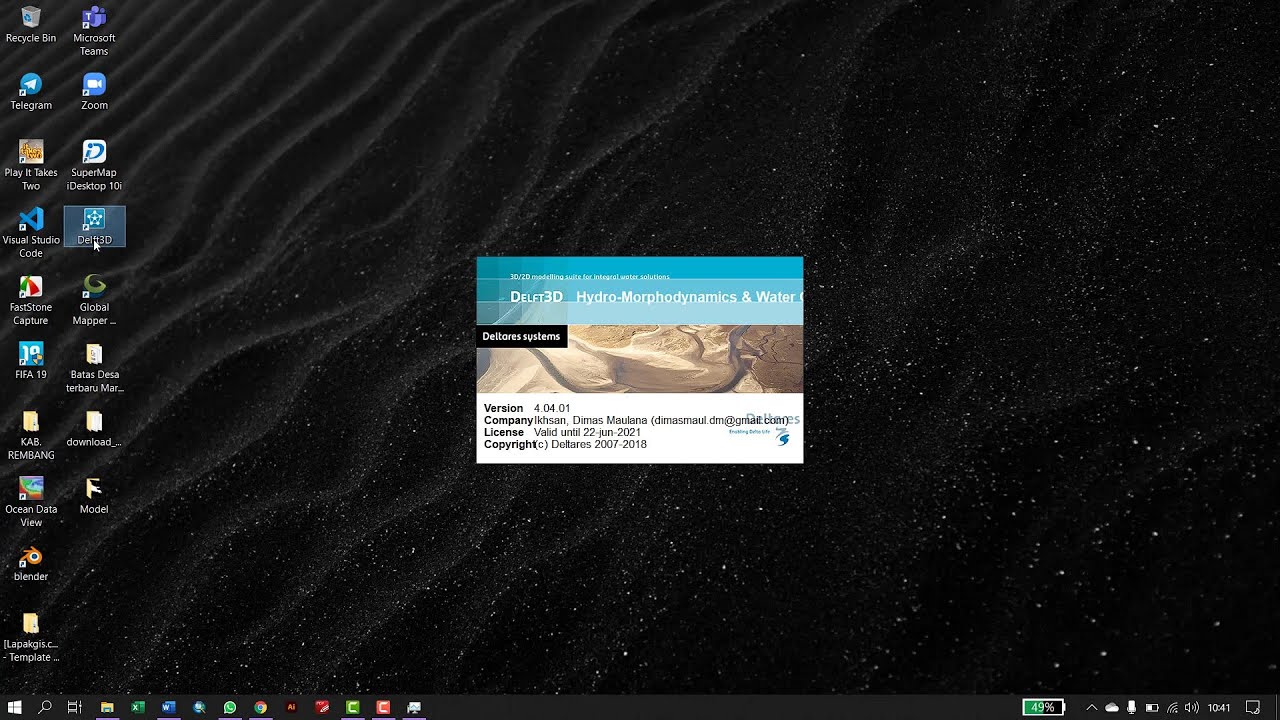This screenshot has width=1280, height=720.
Task: Switch to Excel in taskbar
Action: [x=138, y=707]
